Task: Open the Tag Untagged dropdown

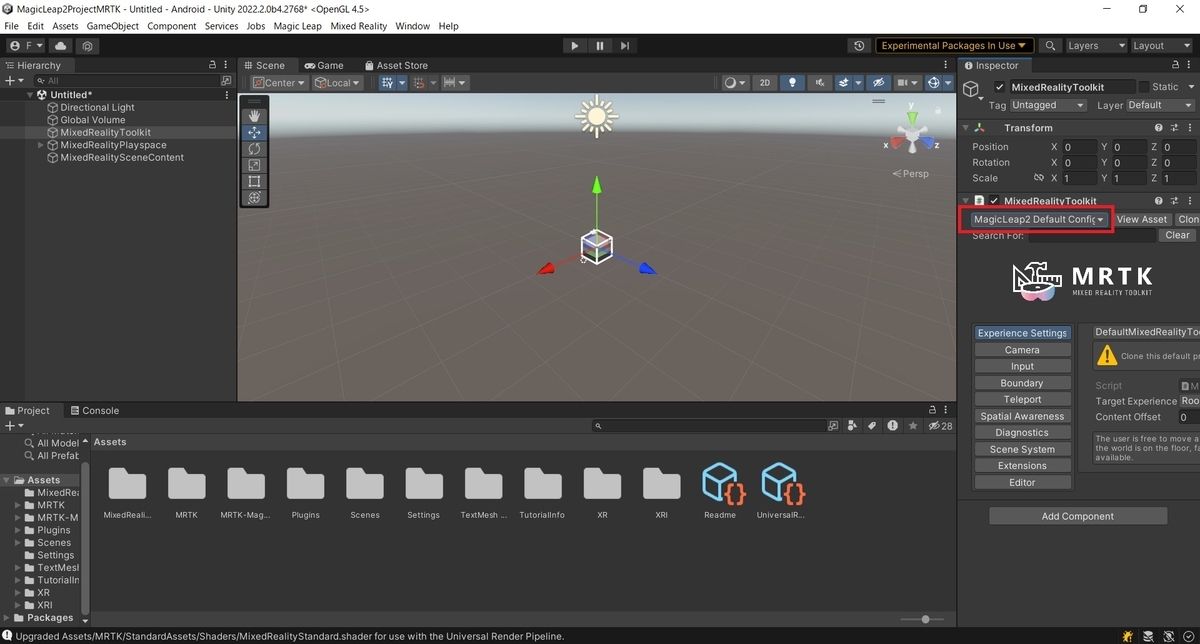Action: (x=1048, y=105)
